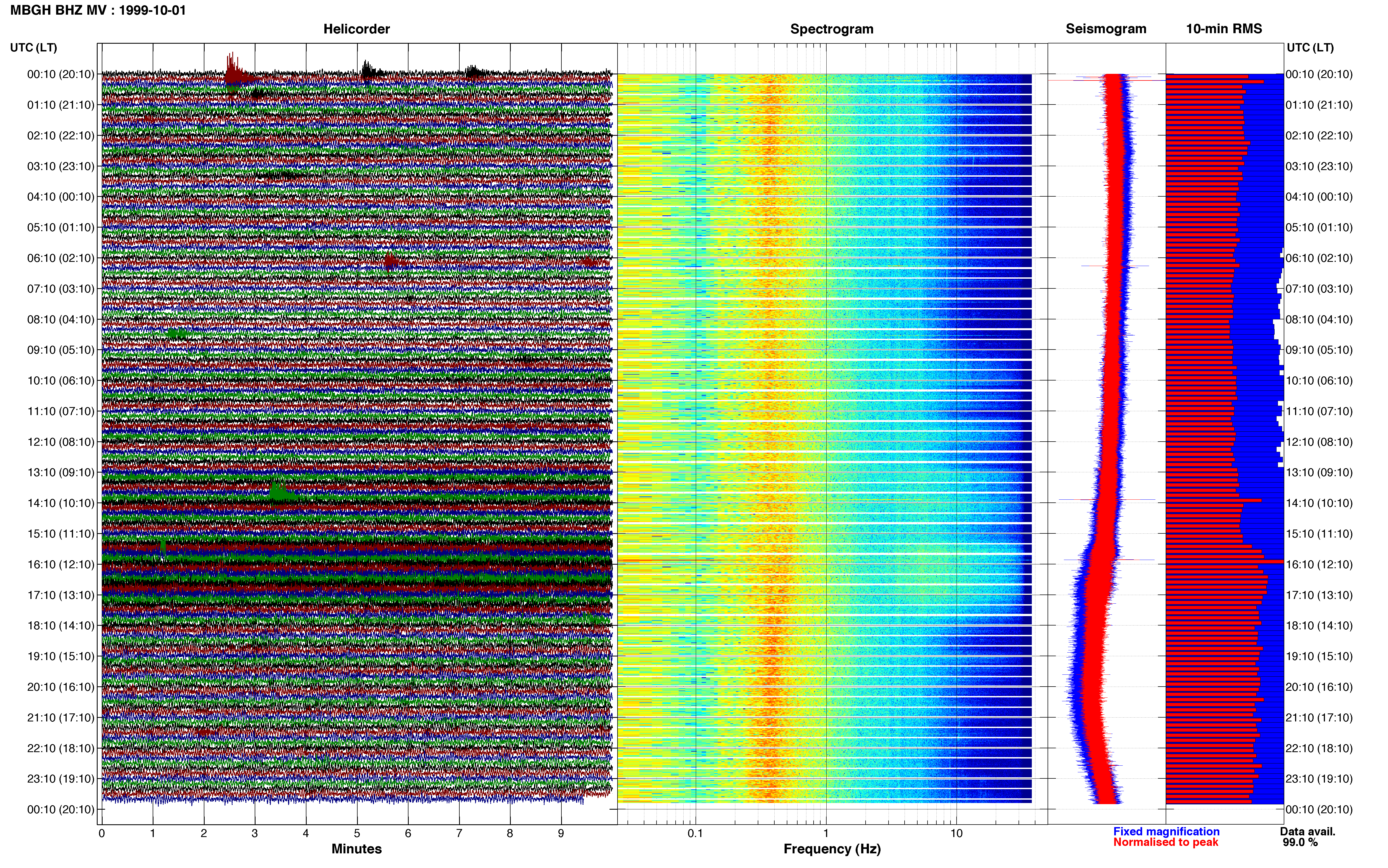Click the left 'UTC (LT)' axis label
This screenshot has width=1388, height=868.
click(33, 47)
